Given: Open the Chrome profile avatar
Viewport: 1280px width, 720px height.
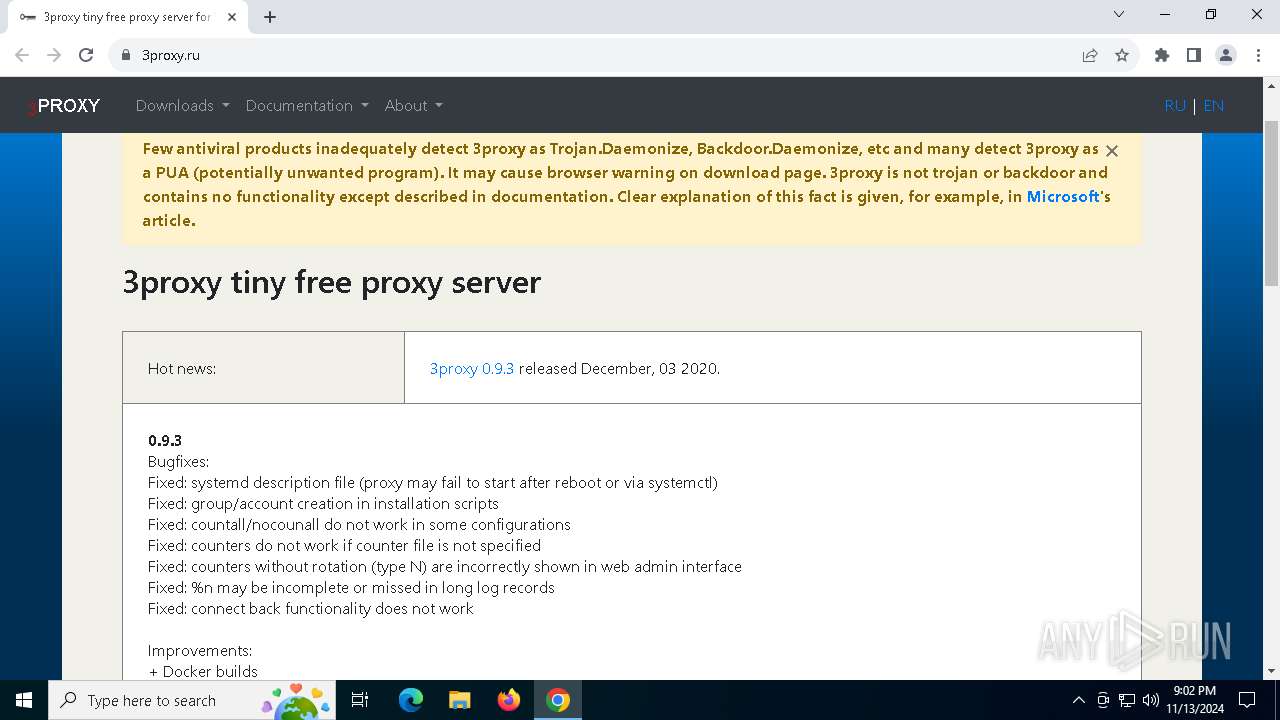Looking at the screenshot, I should tap(1226, 55).
